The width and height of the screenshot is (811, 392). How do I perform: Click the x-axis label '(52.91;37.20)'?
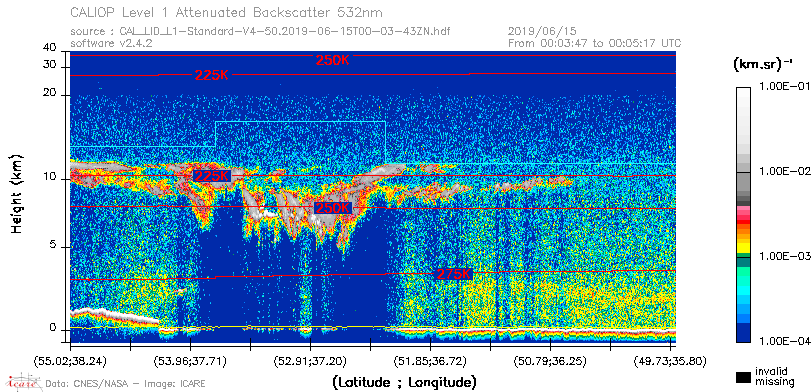pyautogui.click(x=310, y=360)
